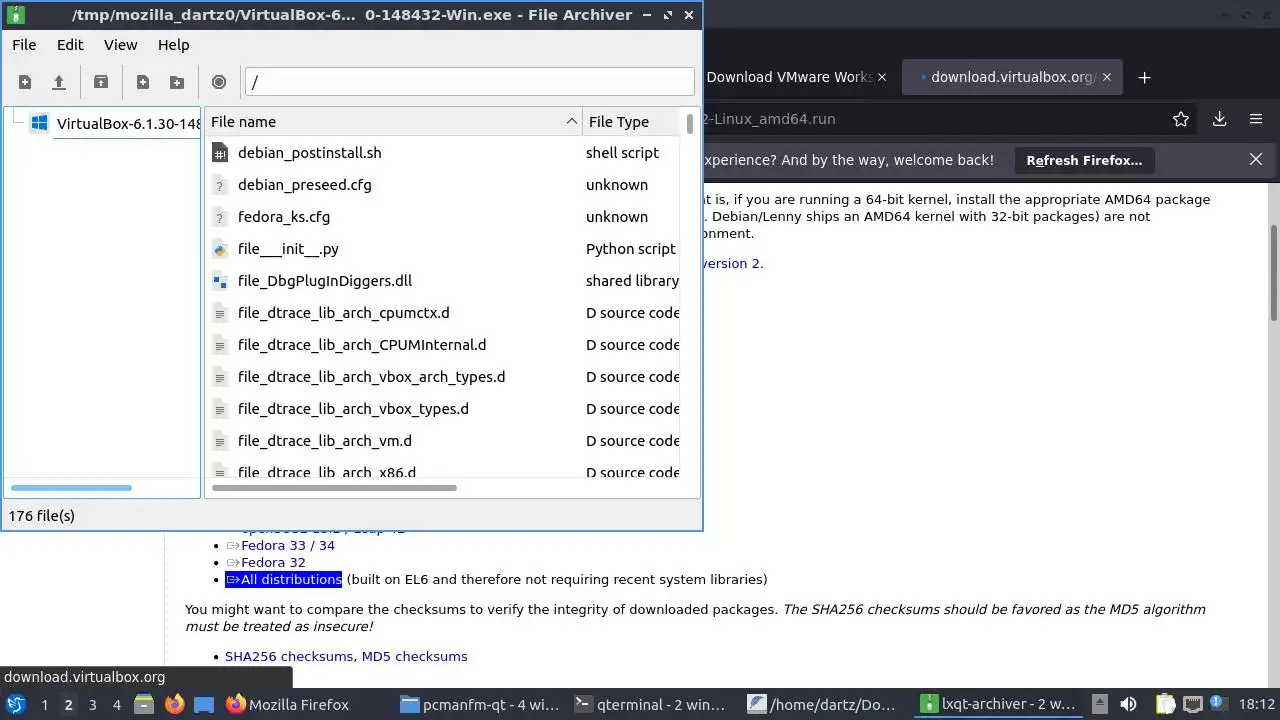Image resolution: width=1280 pixels, height=720 pixels.
Task: Open the Fedora 33 / 34 link
Action: click(x=287, y=545)
